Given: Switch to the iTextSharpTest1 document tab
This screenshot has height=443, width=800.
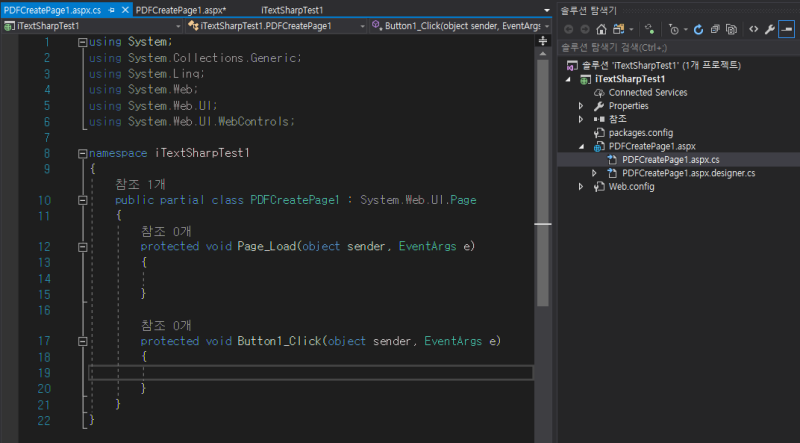Looking at the screenshot, I should click(x=291, y=9).
